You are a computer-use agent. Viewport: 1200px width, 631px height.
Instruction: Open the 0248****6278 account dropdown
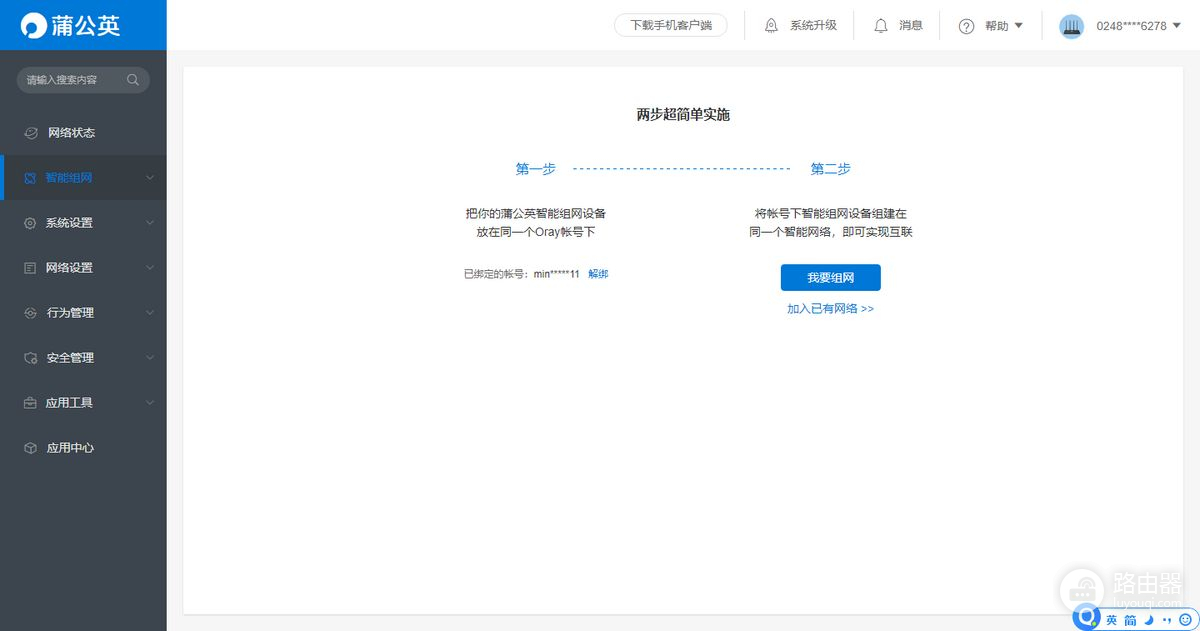point(1130,26)
